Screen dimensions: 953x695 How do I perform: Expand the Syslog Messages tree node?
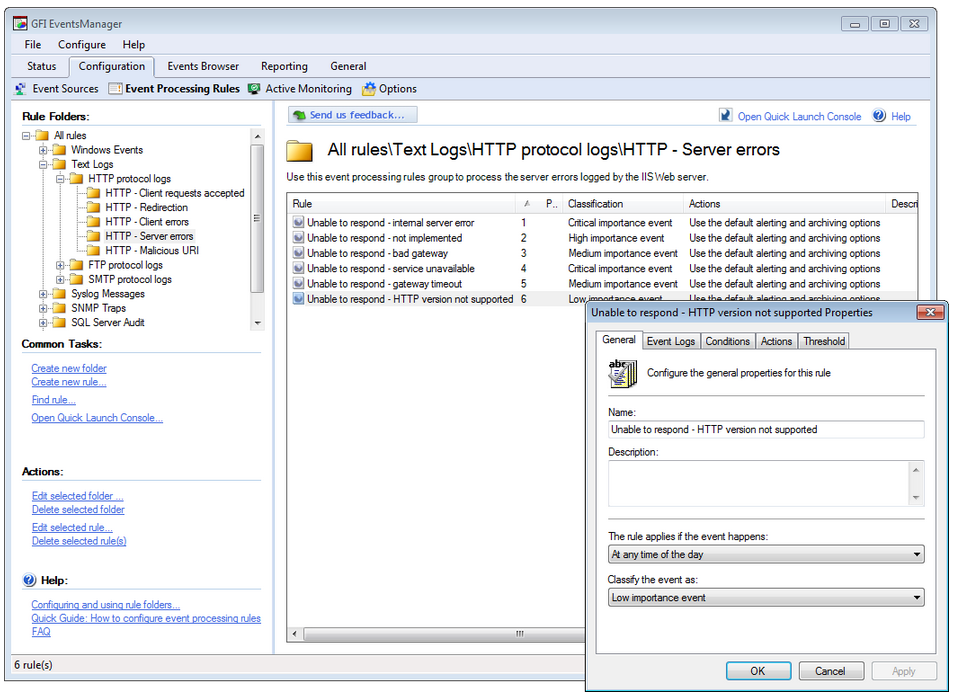pyautogui.click(x=43, y=294)
